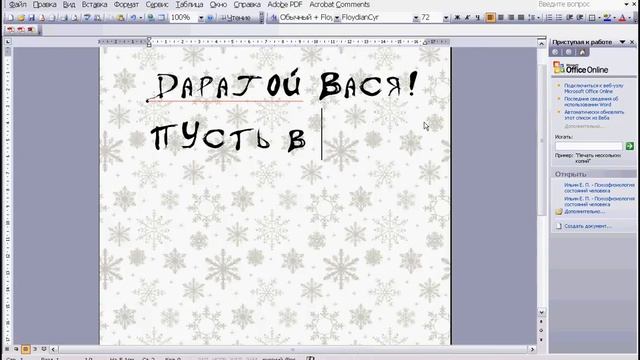Click the Save diskette icon

click(31, 18)
